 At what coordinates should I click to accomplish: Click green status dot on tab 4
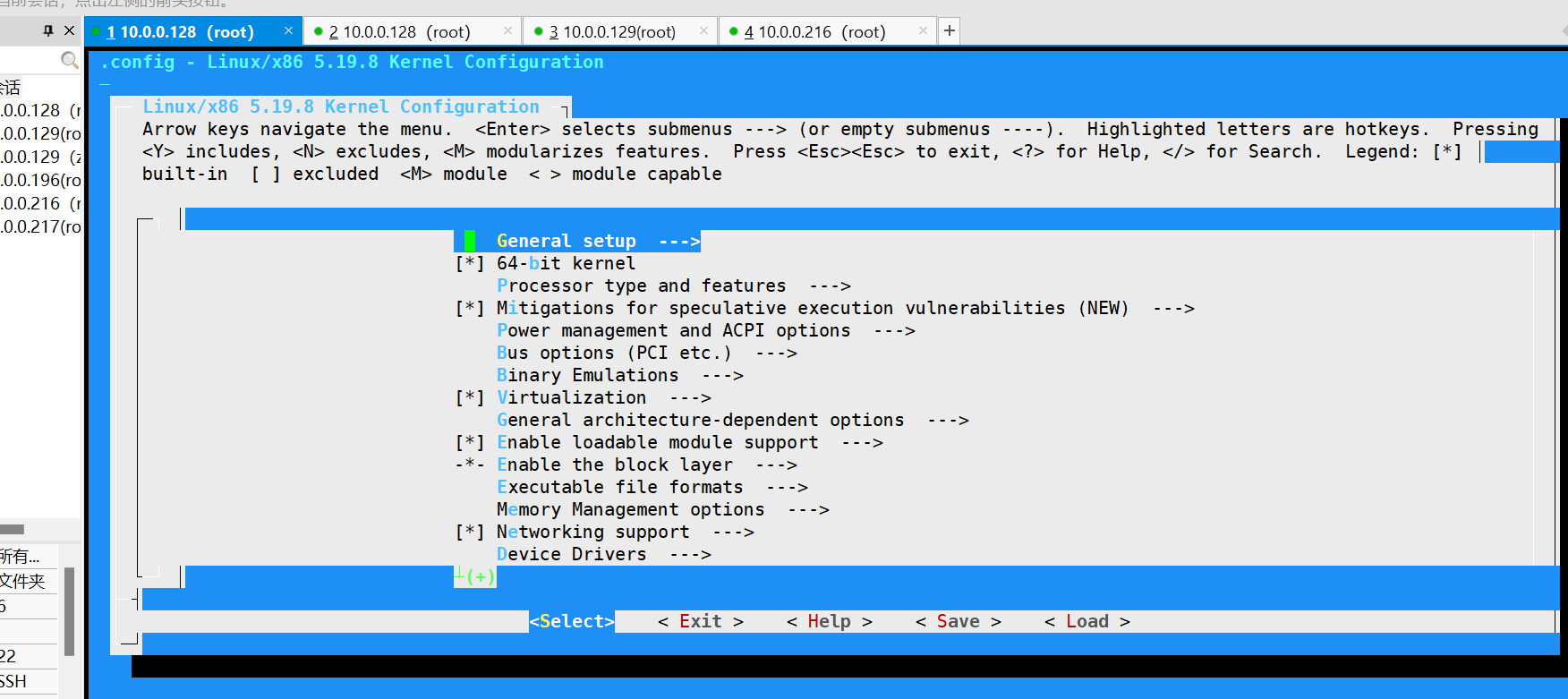click(x=734, y=31)
